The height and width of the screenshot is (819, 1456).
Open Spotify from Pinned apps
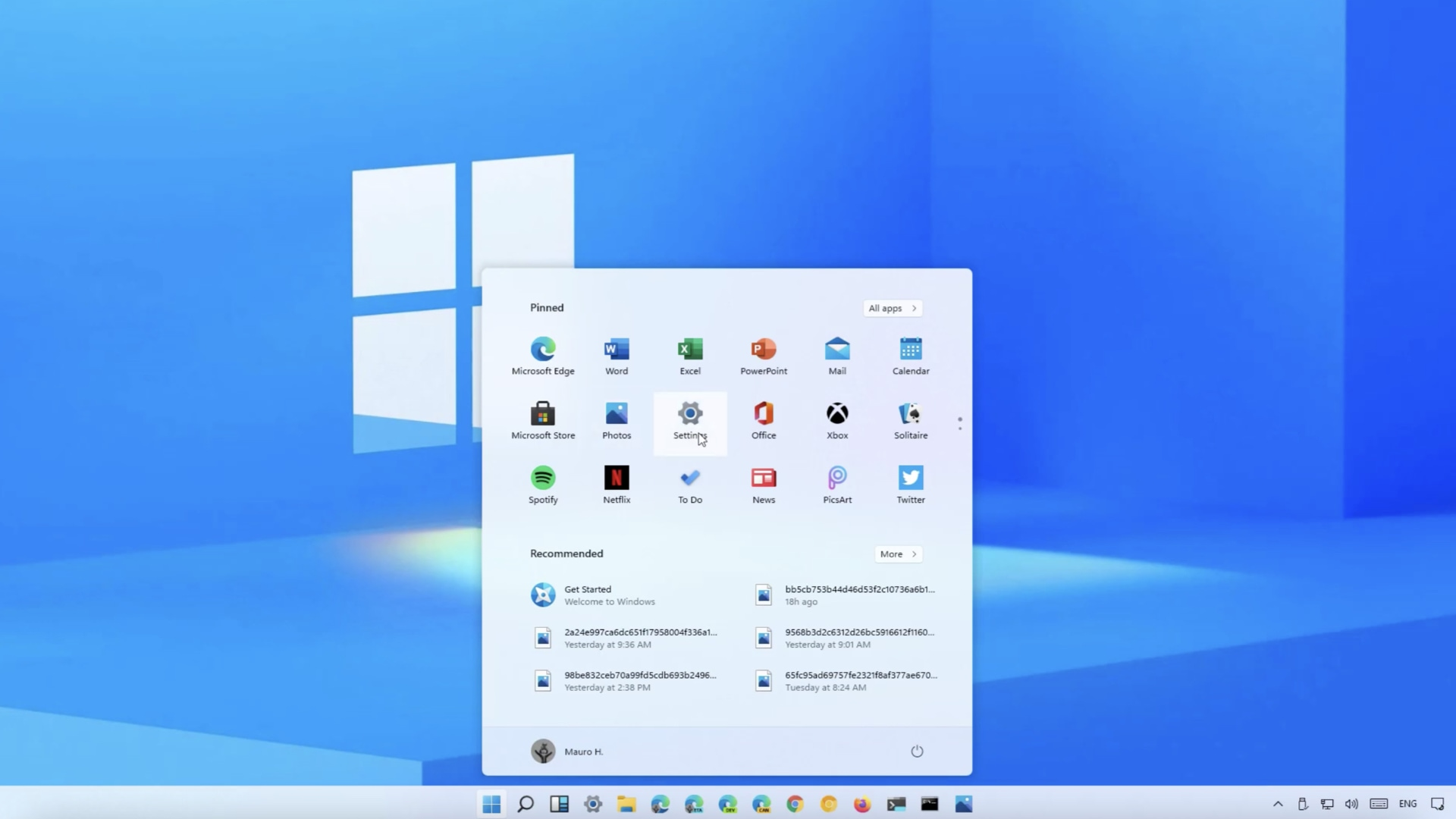pos(543,485)
